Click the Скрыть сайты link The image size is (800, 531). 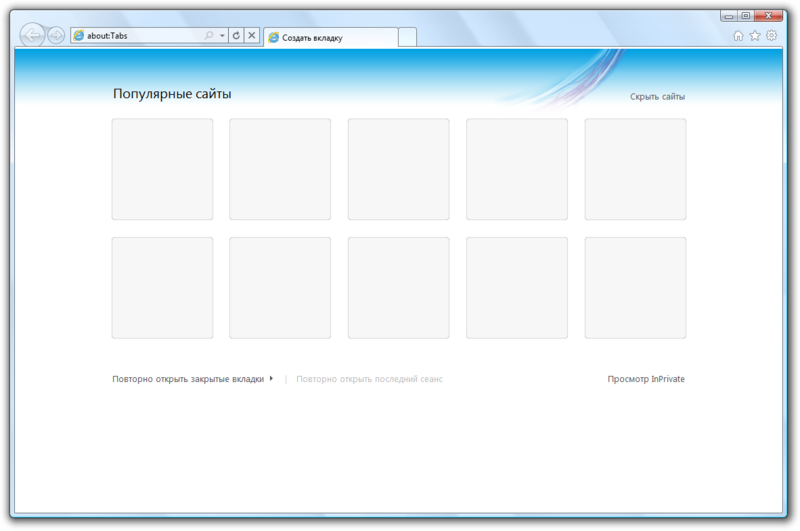[657, 96]
